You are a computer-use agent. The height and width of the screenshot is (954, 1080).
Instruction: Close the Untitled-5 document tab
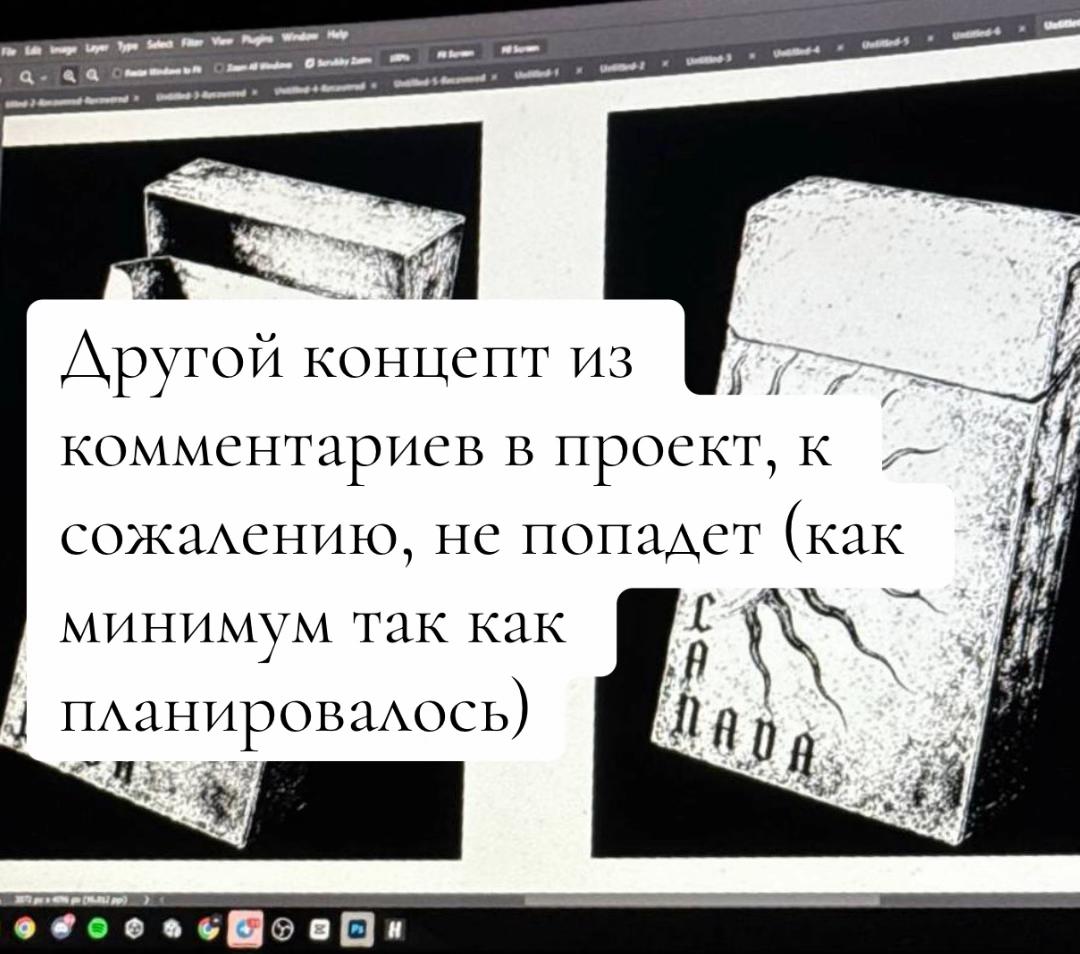[933, 40]
